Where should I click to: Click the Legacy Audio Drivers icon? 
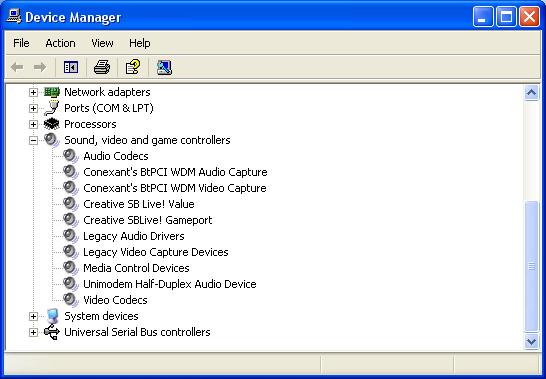(x=71, y=236)
